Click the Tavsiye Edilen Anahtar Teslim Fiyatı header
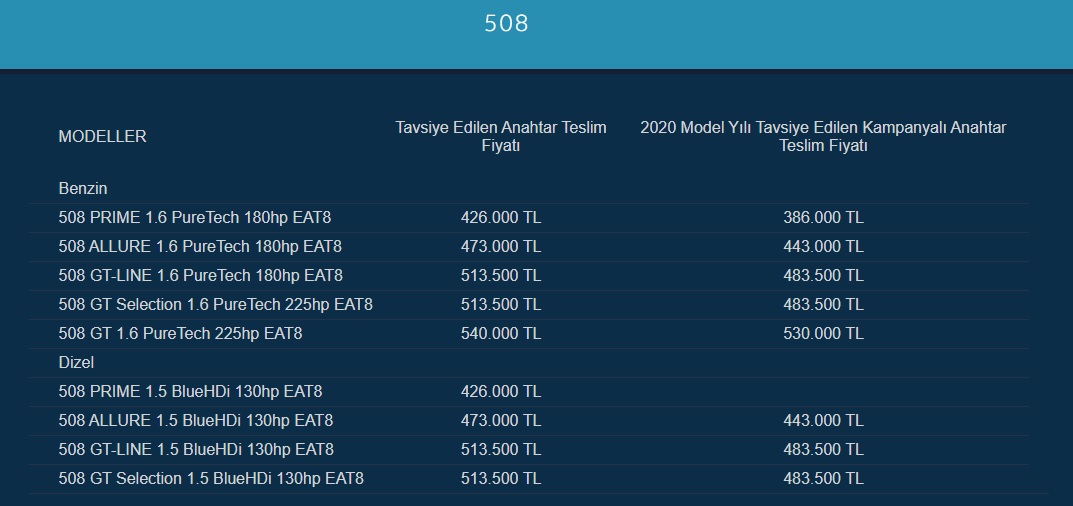 pos(501,136)
